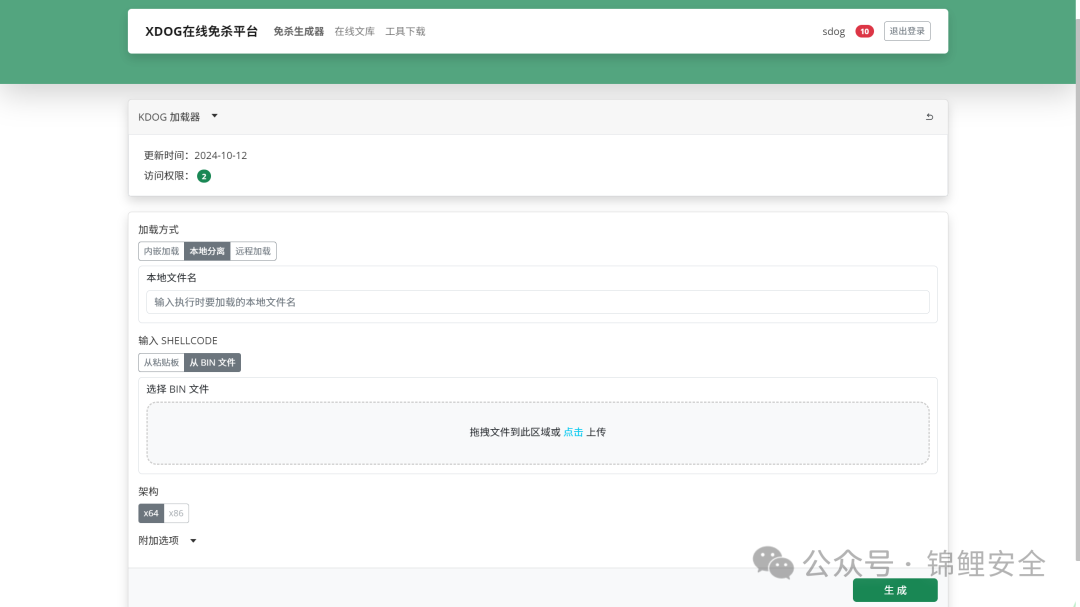
Task: Focus the 本地文件名 input field
Action: 538,302
